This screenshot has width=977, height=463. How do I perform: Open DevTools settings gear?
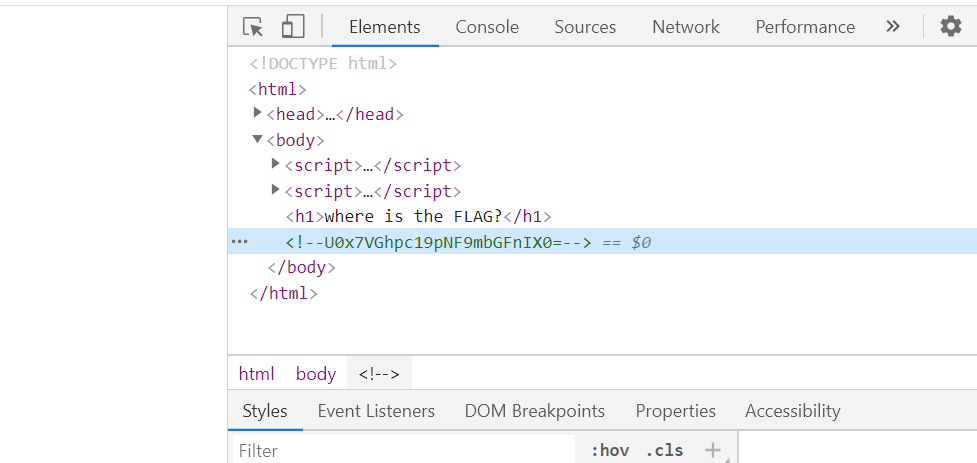[x=951, y=26]
